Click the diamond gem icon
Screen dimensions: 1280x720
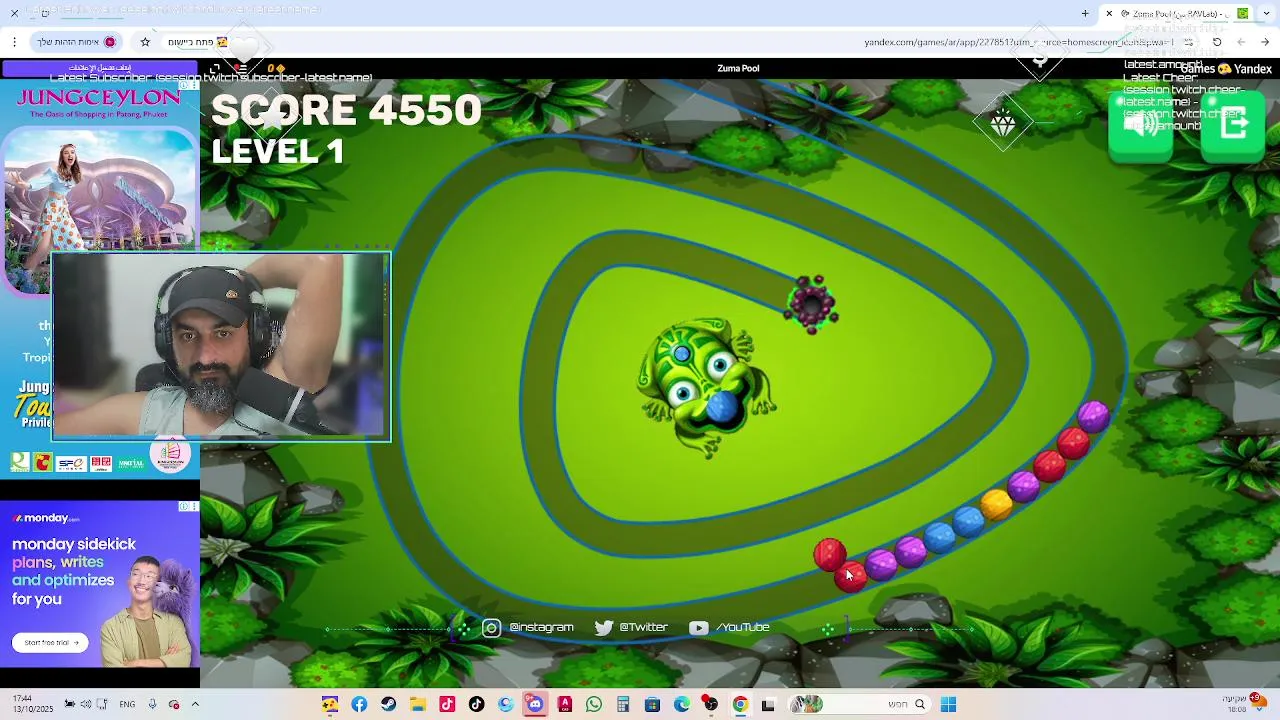(1003, 123)
